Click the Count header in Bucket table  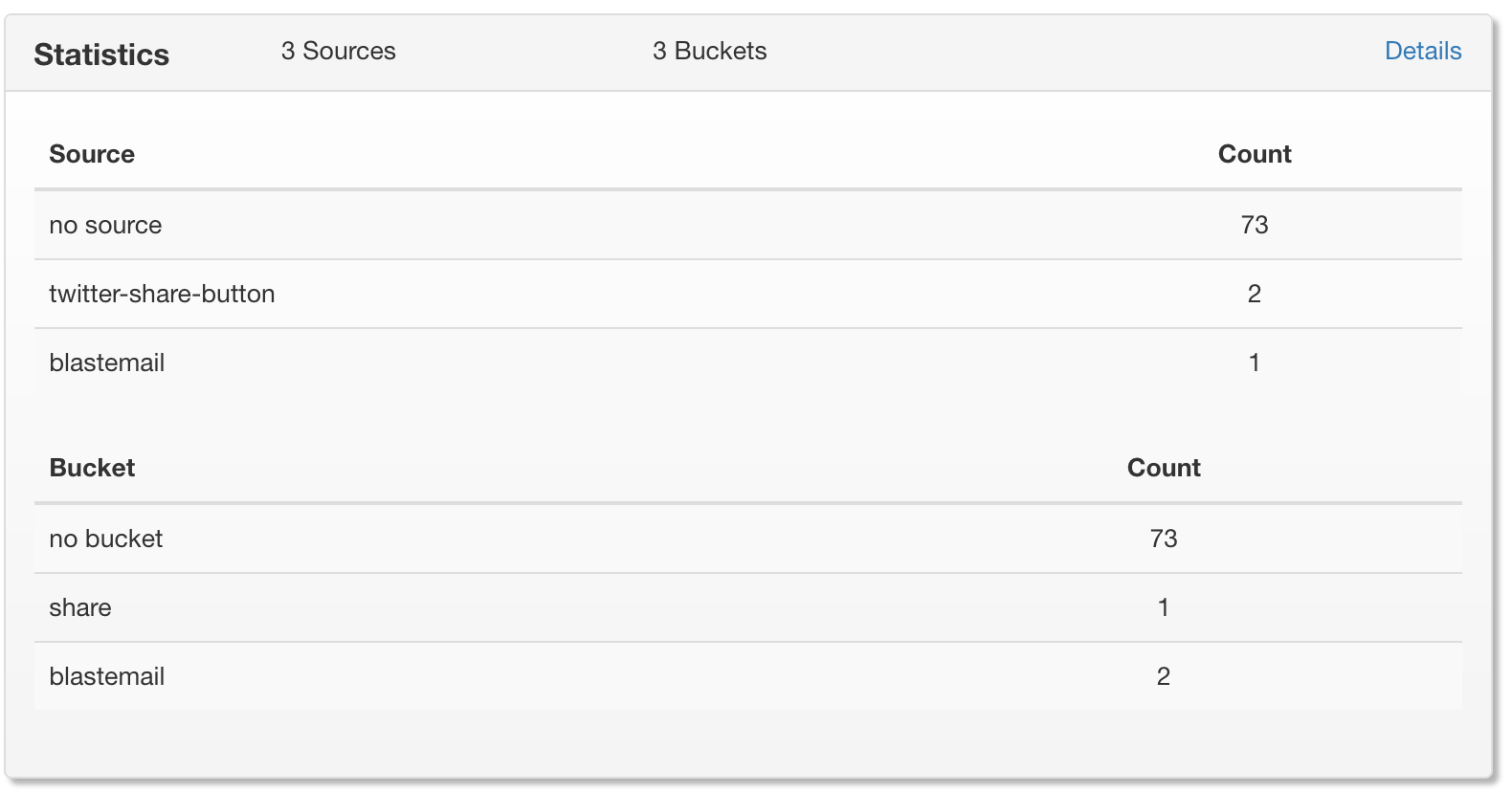1164,468
